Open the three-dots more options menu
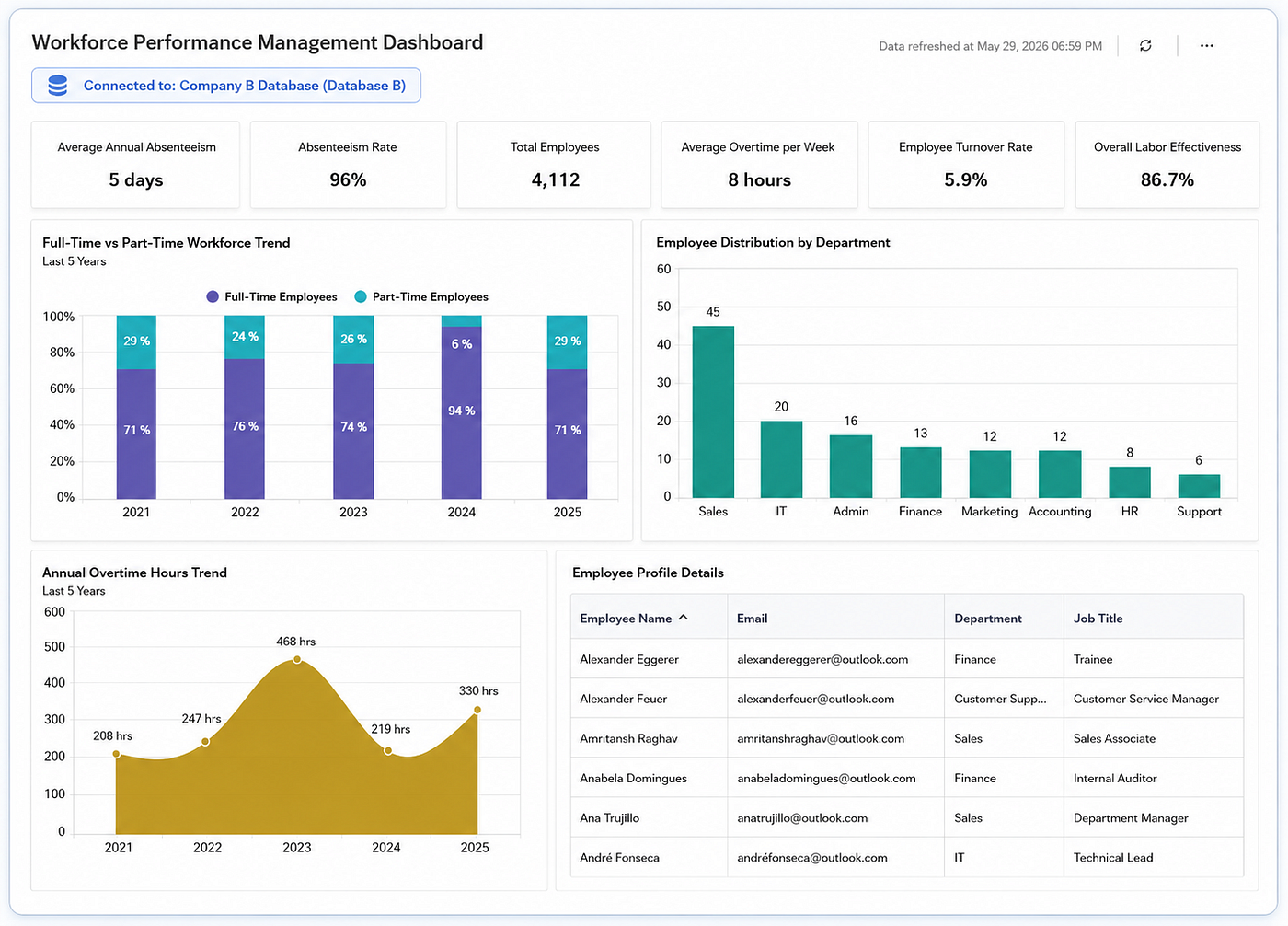The image size is (1288, 926). pyautogui.click(x=1206, y=46)
